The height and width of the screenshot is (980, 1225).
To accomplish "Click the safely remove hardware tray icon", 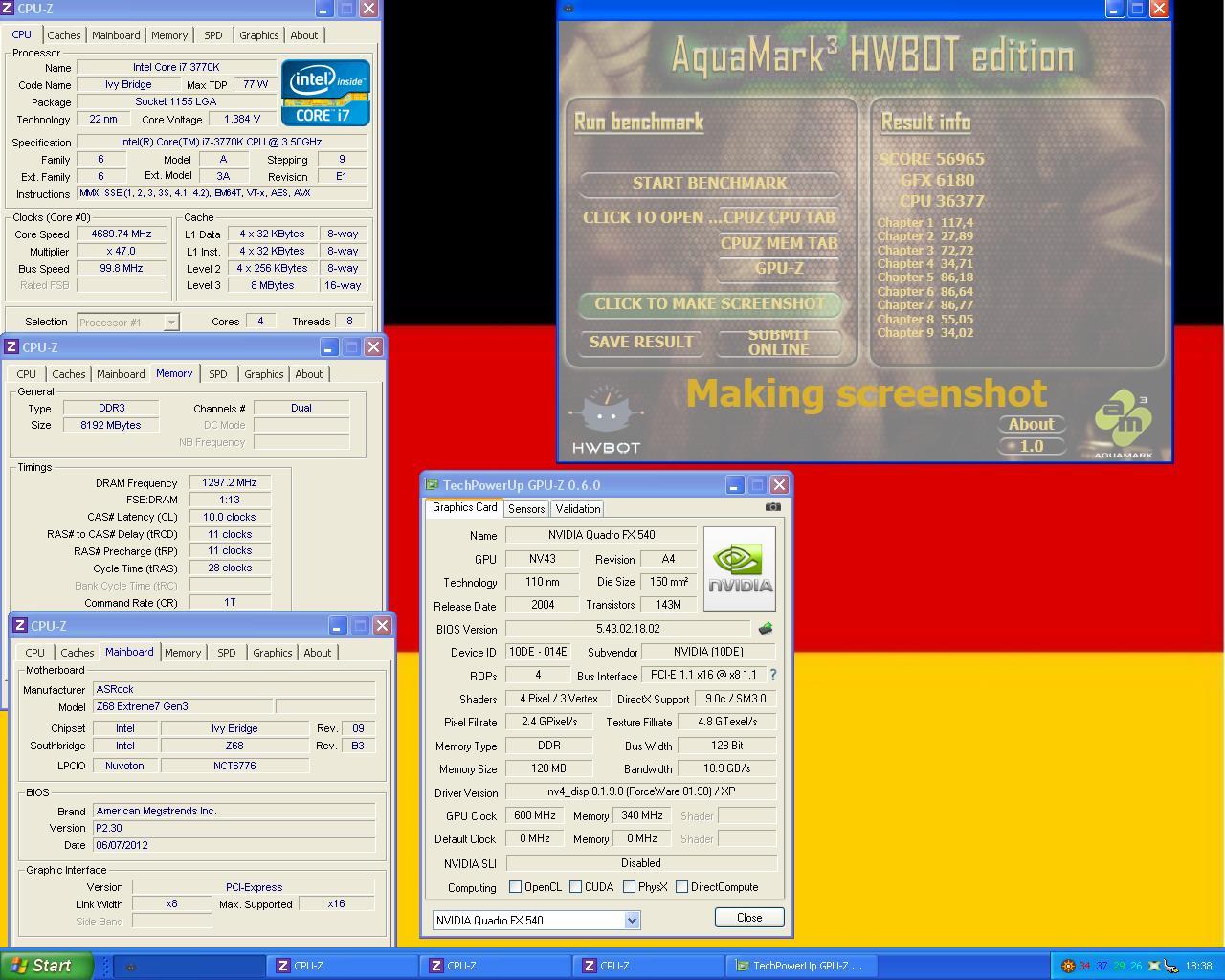I will click(1170, 966).
